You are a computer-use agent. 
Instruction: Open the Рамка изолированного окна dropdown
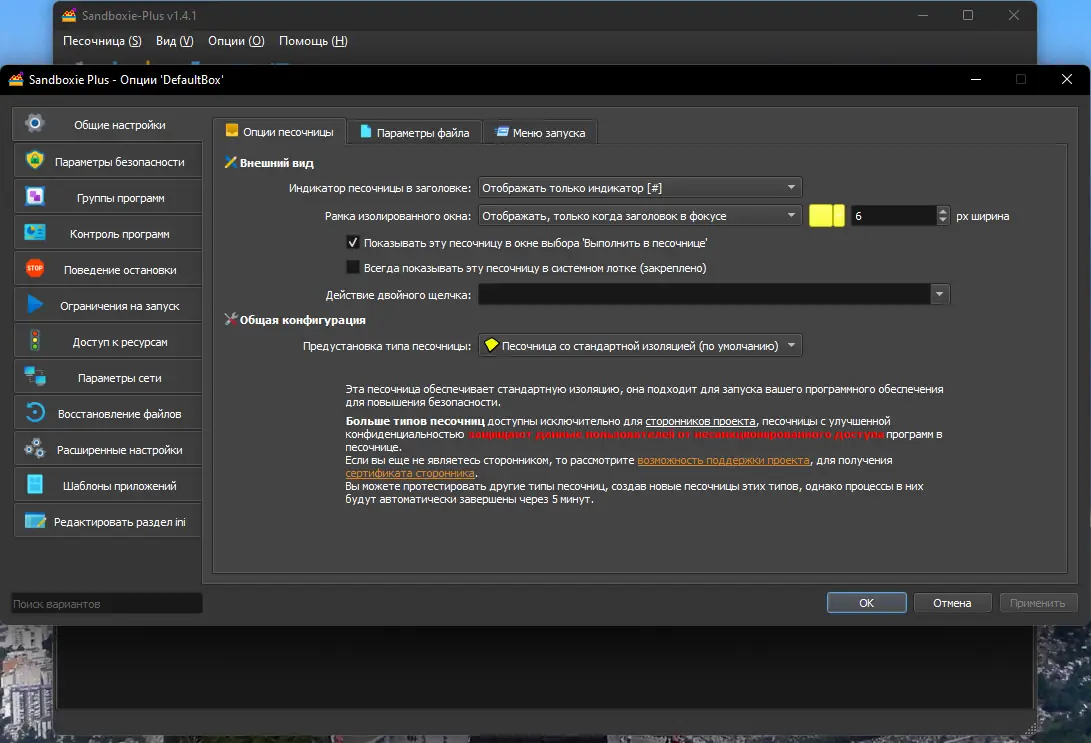pyautogui.click(x=640, y=216)
